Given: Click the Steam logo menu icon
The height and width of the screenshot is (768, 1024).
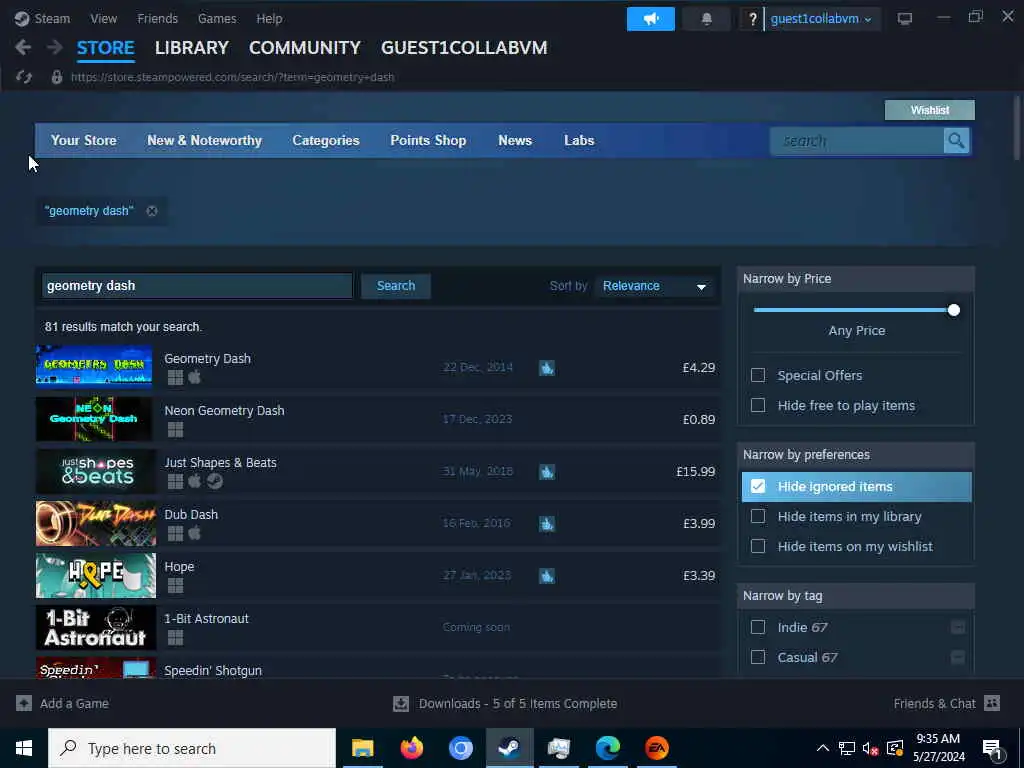Looking at the screenshot, I should 22,18.
